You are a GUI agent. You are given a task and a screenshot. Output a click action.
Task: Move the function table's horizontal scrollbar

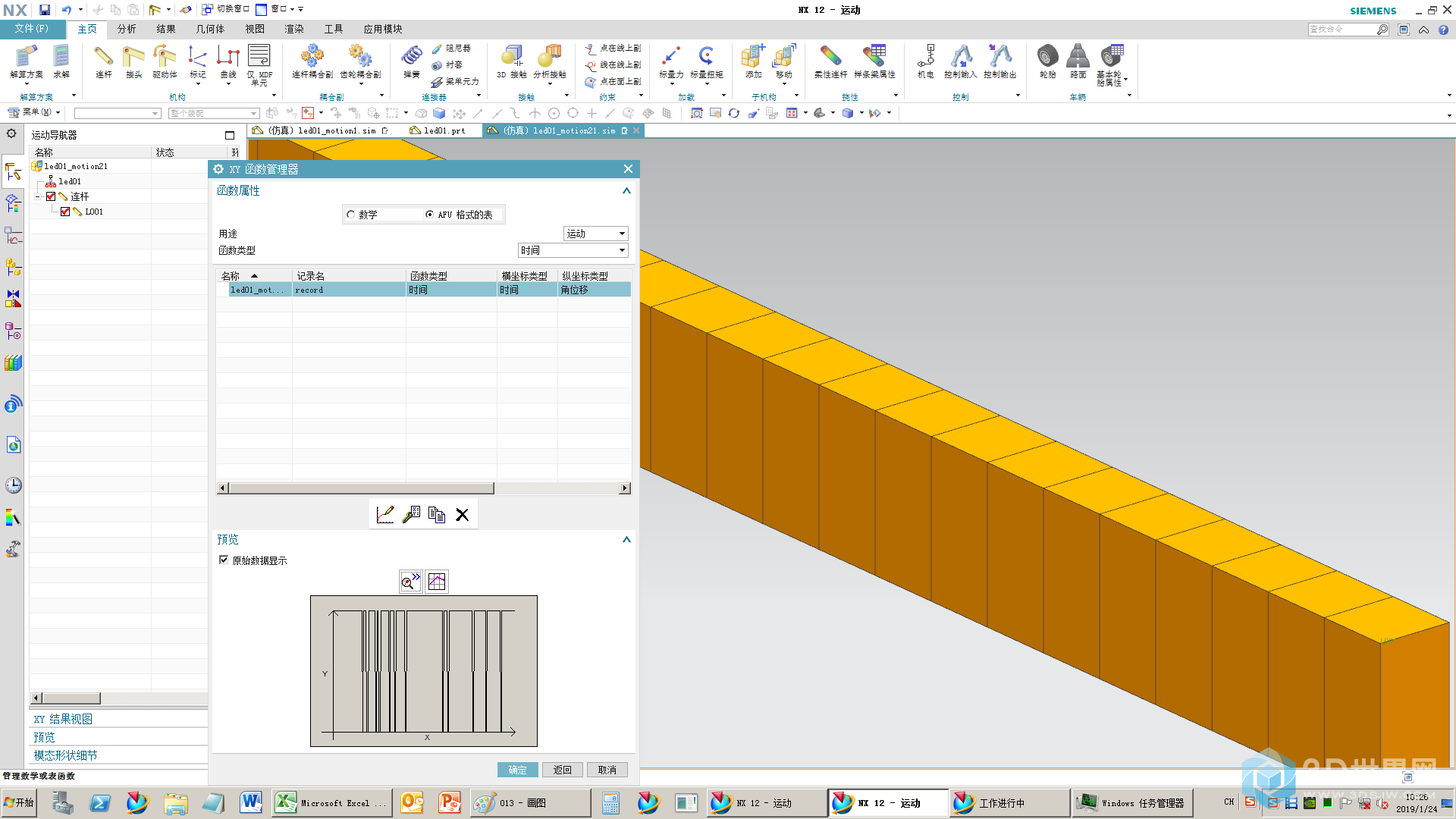[x=361, y=488]
